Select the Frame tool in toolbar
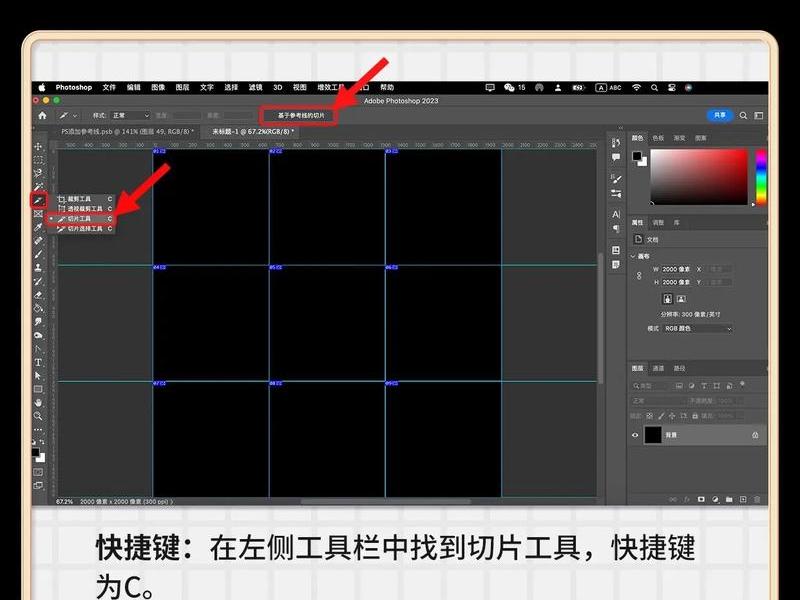 [38, 214]
